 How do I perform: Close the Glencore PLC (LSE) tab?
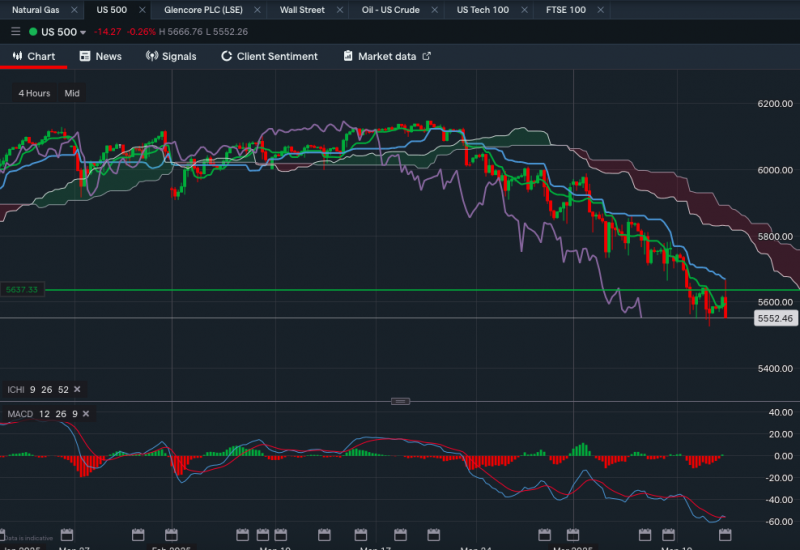pos(256,10)
